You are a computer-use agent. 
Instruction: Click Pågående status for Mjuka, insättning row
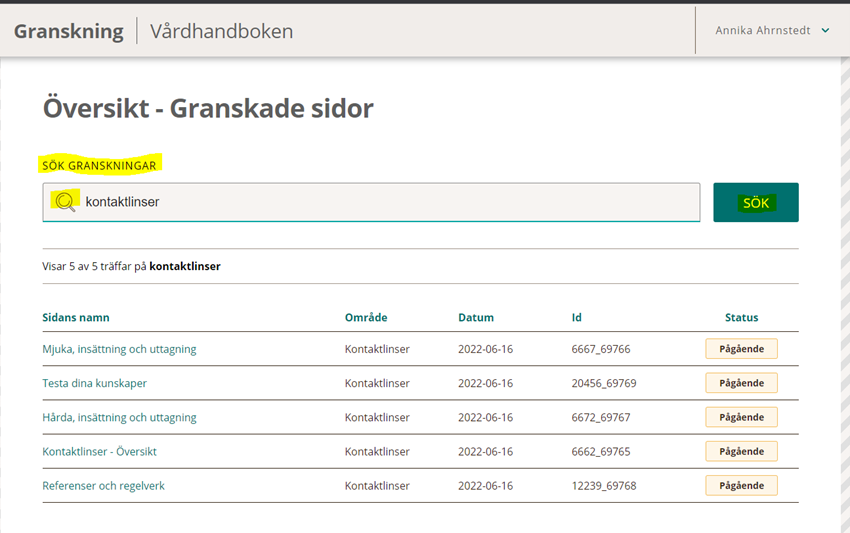tap(741, 349)
